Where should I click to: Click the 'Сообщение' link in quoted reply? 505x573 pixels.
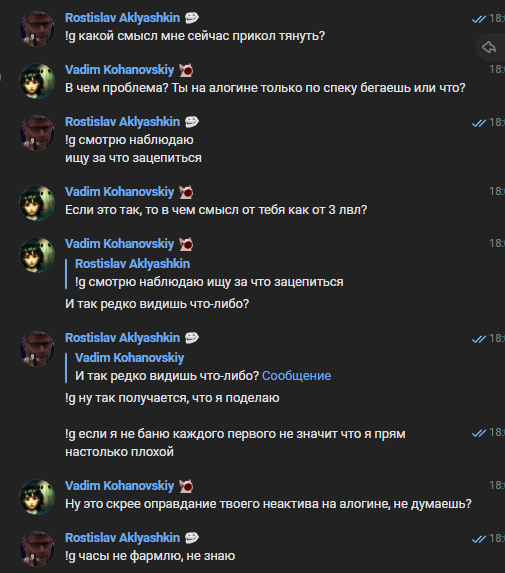tap(296, 376)
